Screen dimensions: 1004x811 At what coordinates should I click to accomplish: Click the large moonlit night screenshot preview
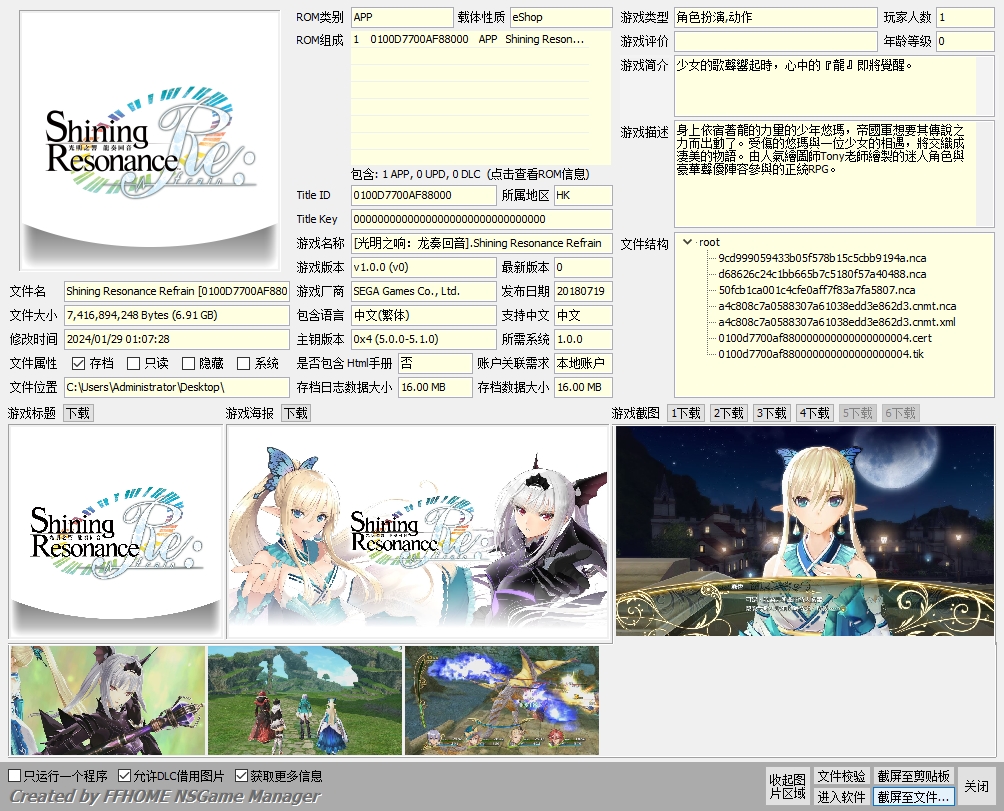805,532
